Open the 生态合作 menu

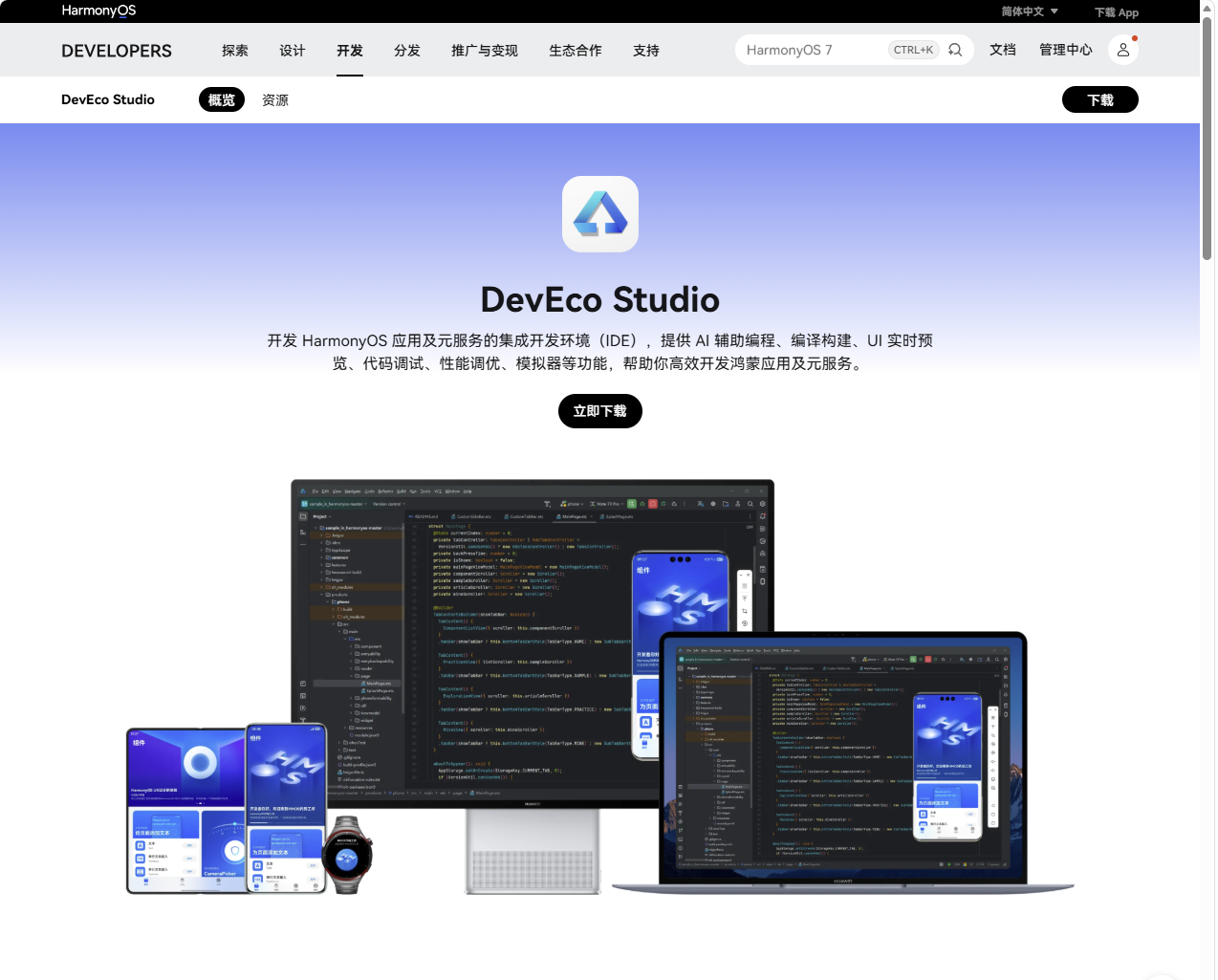tap(576, 51)
